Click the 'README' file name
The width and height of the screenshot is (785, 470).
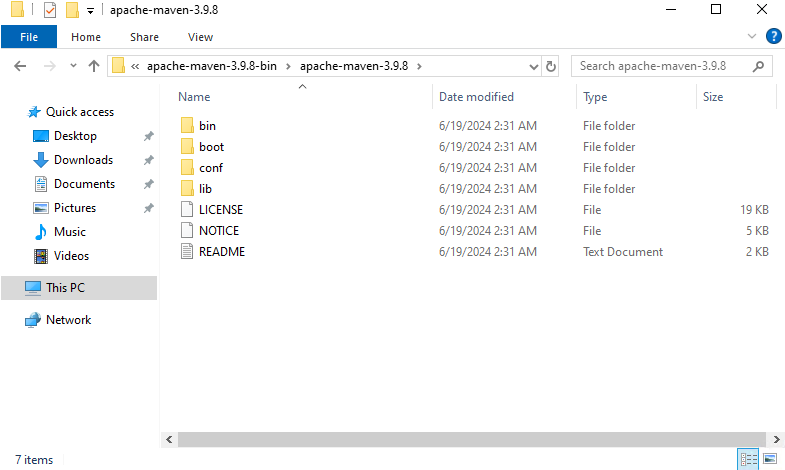click(x=222, y=252)
